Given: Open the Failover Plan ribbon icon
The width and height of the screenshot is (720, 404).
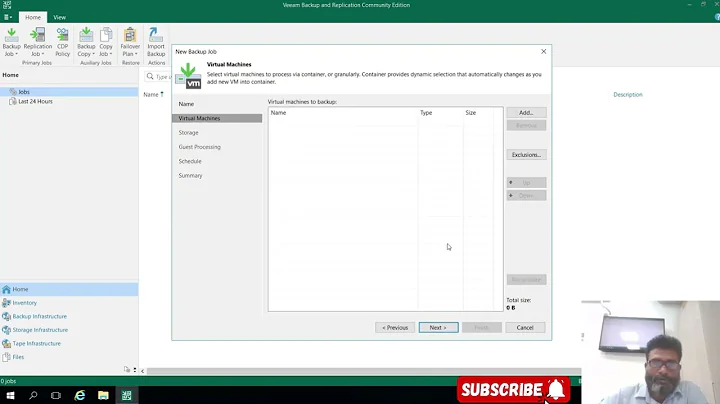Looking at the screenshot, I should (x=130, y=42).
